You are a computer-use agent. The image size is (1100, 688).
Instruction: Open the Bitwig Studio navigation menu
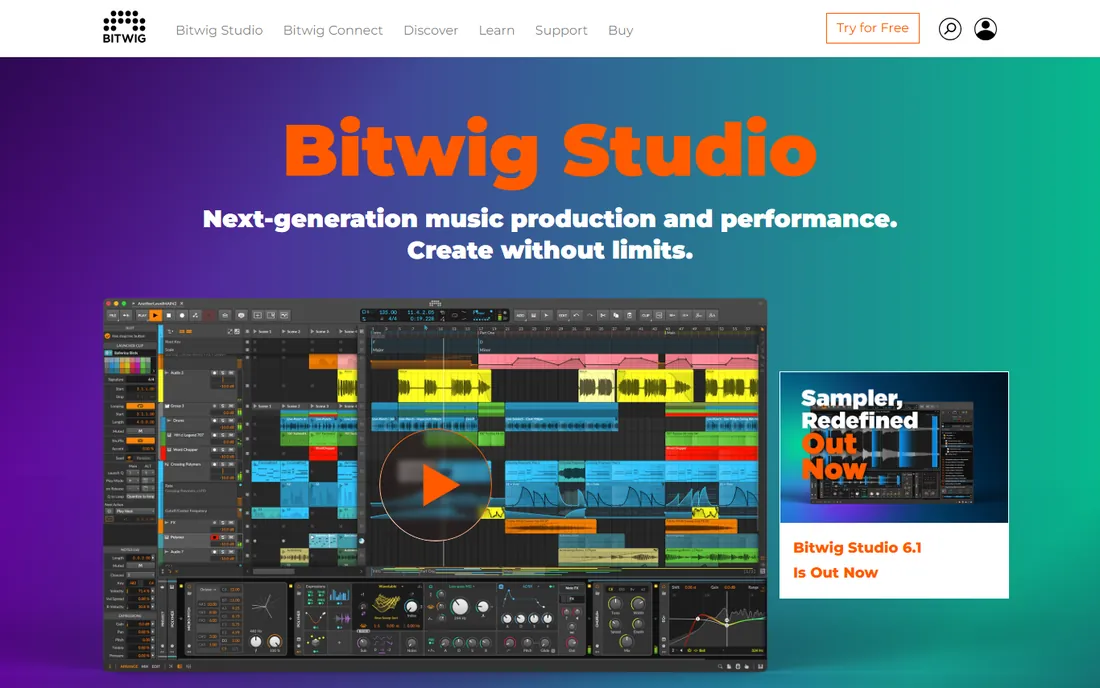[219, 30]
